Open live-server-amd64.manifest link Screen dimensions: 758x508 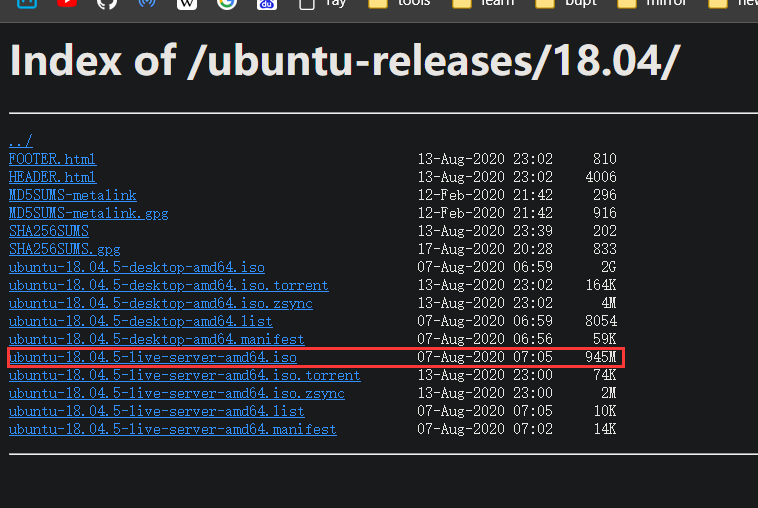tap(173, 429)
